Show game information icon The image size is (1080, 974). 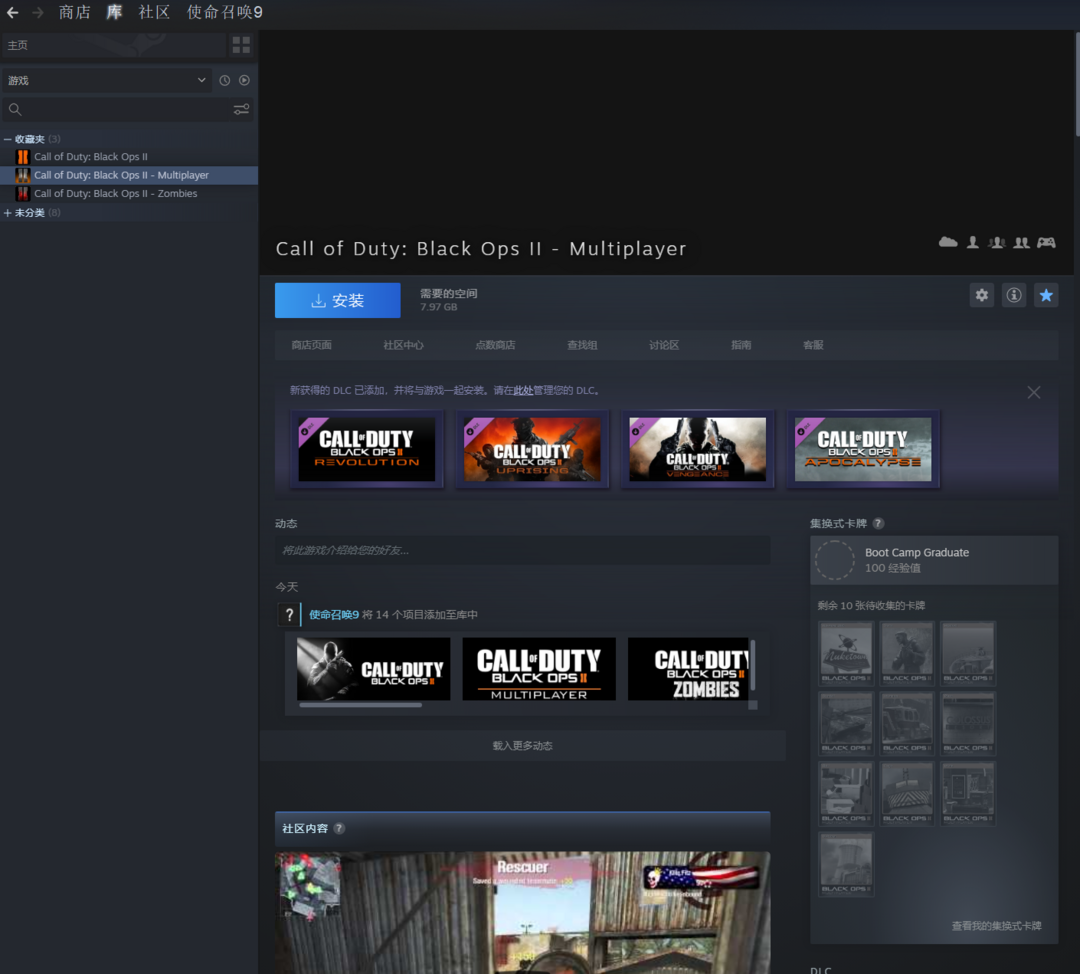coord(1014,296)
